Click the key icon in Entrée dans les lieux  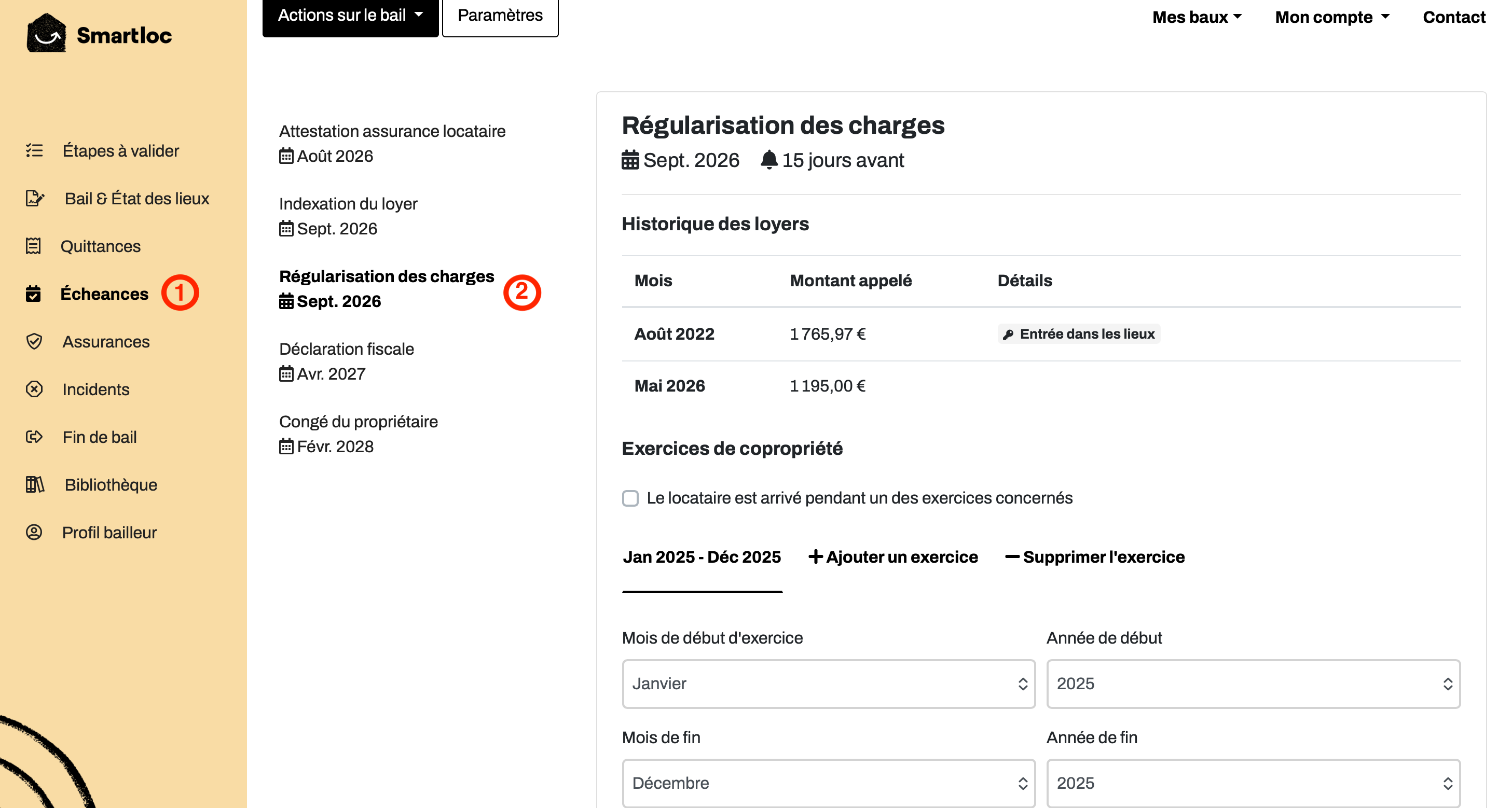coord(1008,335)
